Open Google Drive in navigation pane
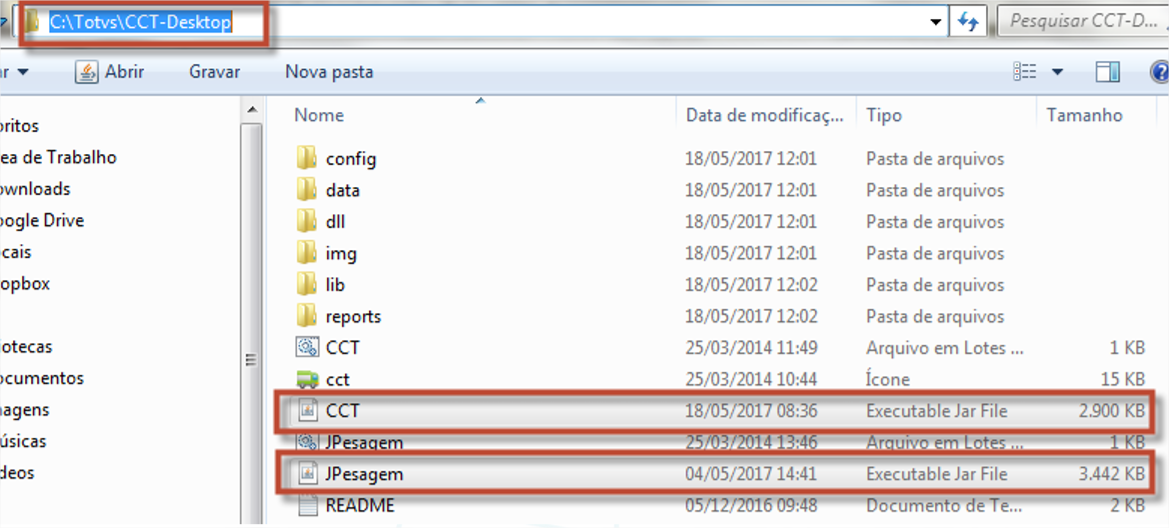 pos(42,221)
